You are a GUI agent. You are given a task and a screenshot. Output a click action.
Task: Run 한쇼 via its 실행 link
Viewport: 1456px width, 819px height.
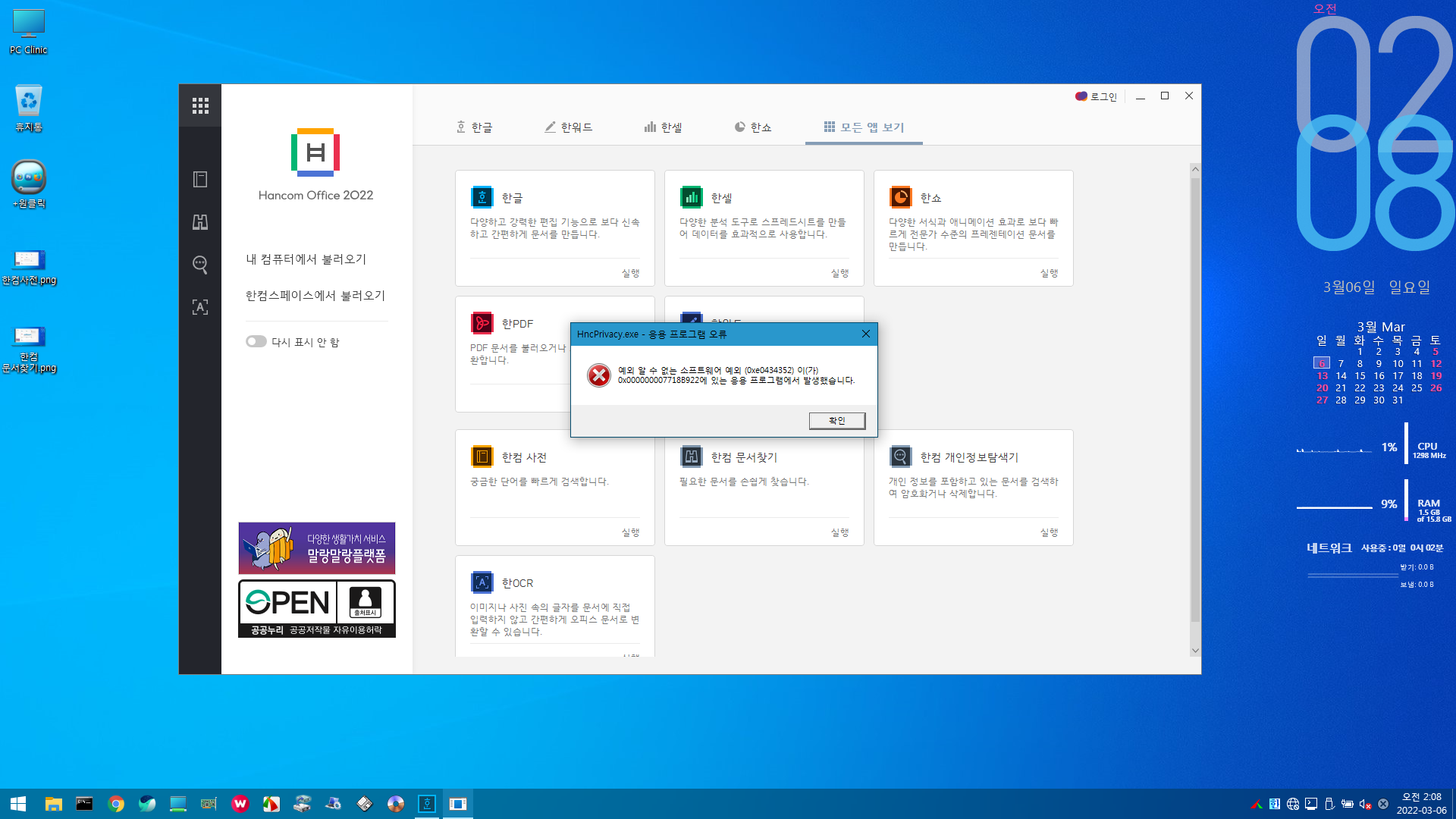1049,273
